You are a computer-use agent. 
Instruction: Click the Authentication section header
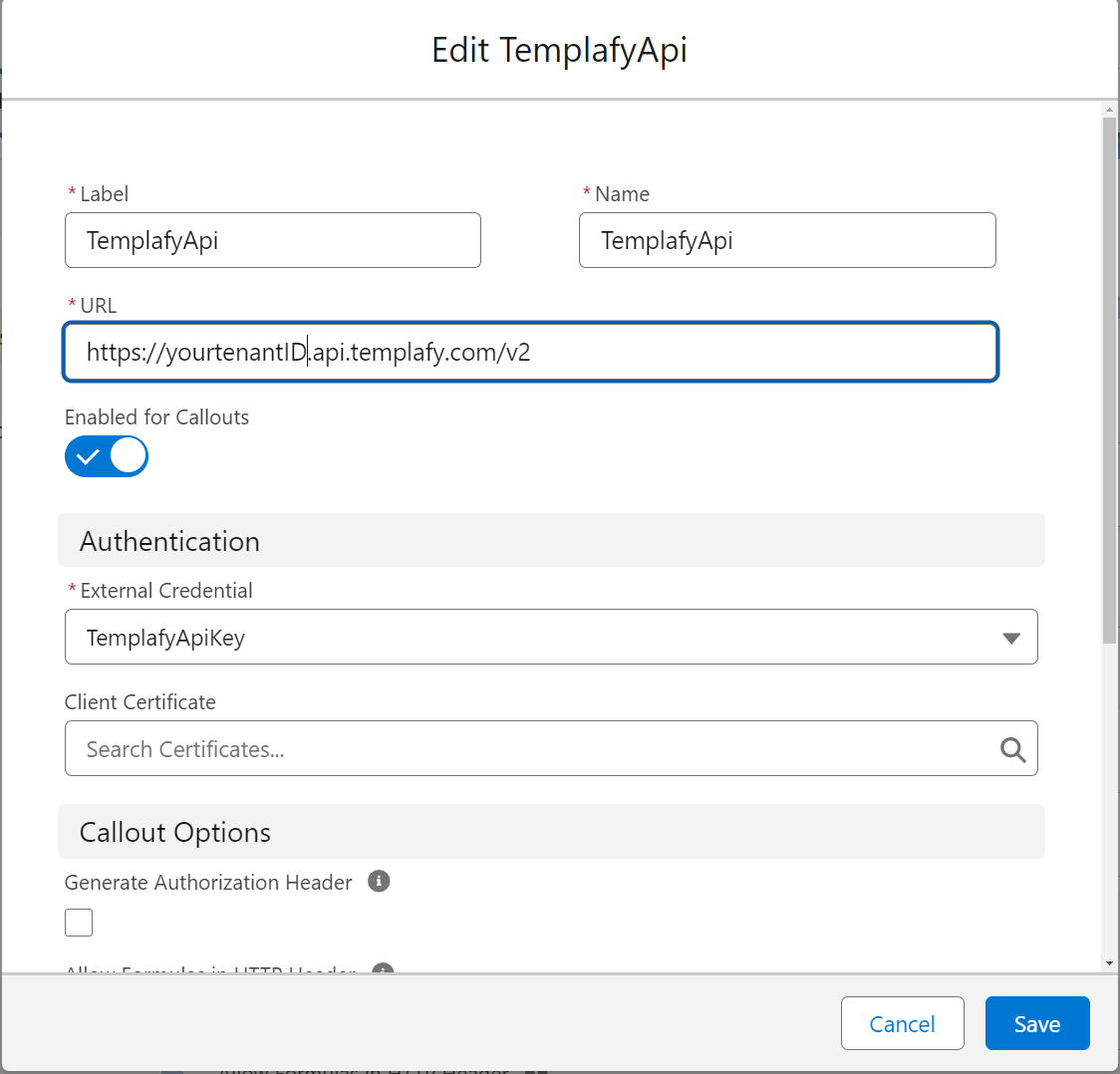[x=551, y=541]
